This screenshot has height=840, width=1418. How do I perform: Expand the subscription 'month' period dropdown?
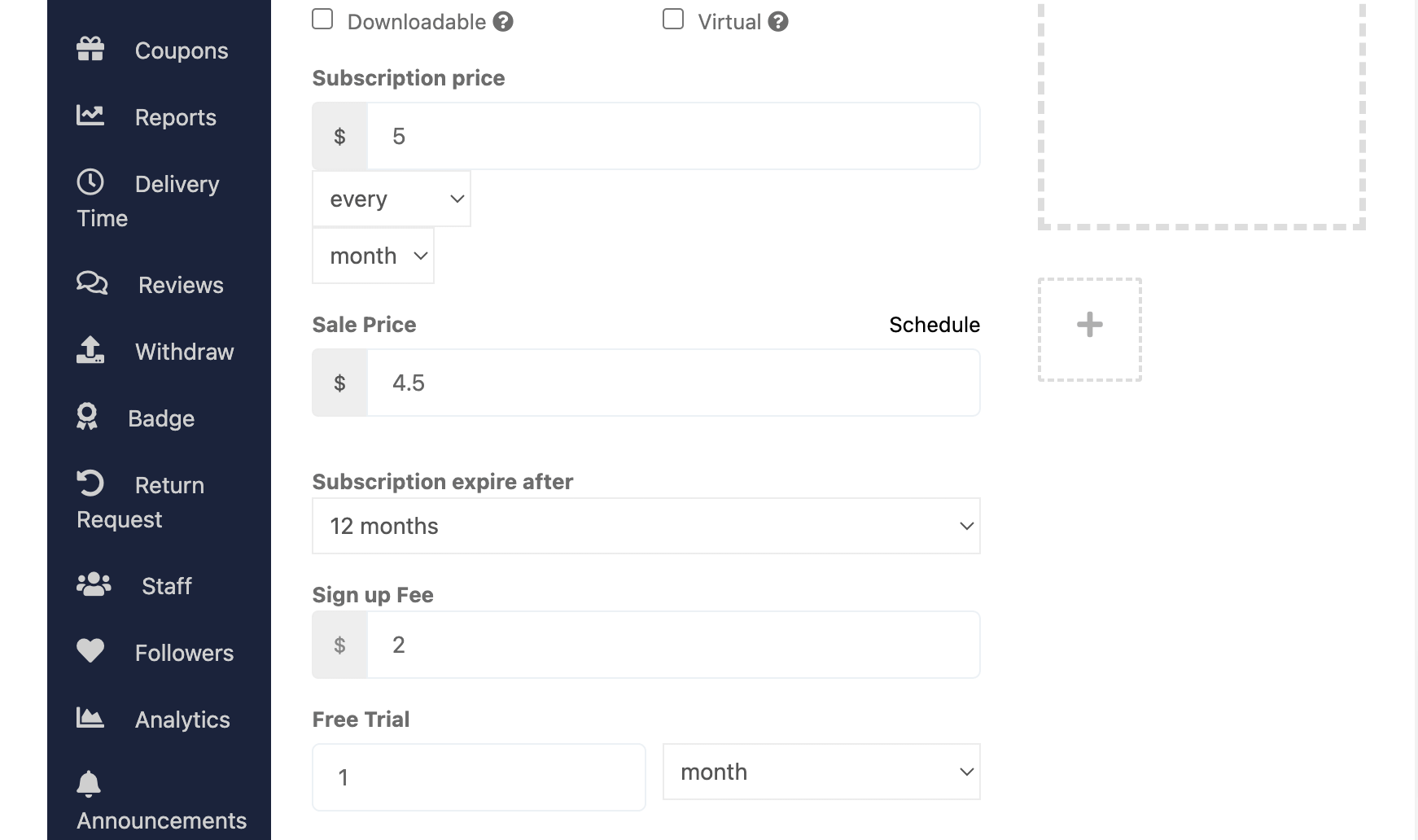[373, 255]
